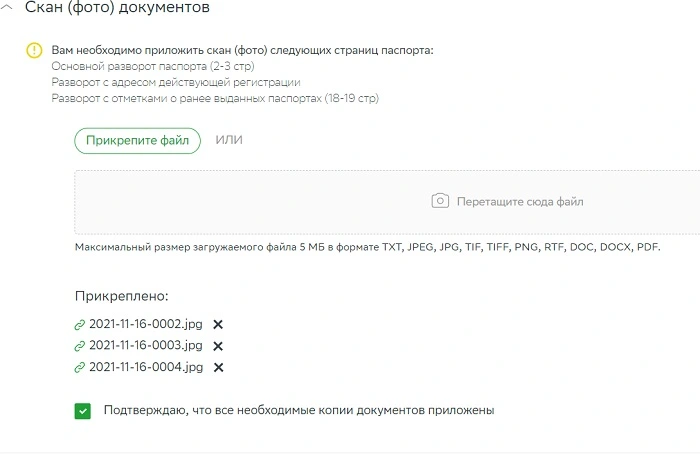Click the Перетащите сюда файл drop area
This screenshot has height=454, width=700.
click(x=387, y=202)
